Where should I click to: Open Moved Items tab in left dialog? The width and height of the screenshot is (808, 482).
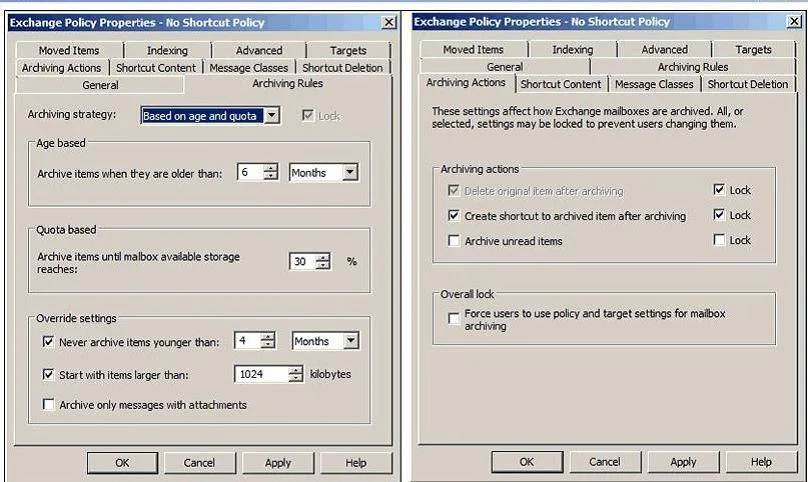tap(69, 51)
